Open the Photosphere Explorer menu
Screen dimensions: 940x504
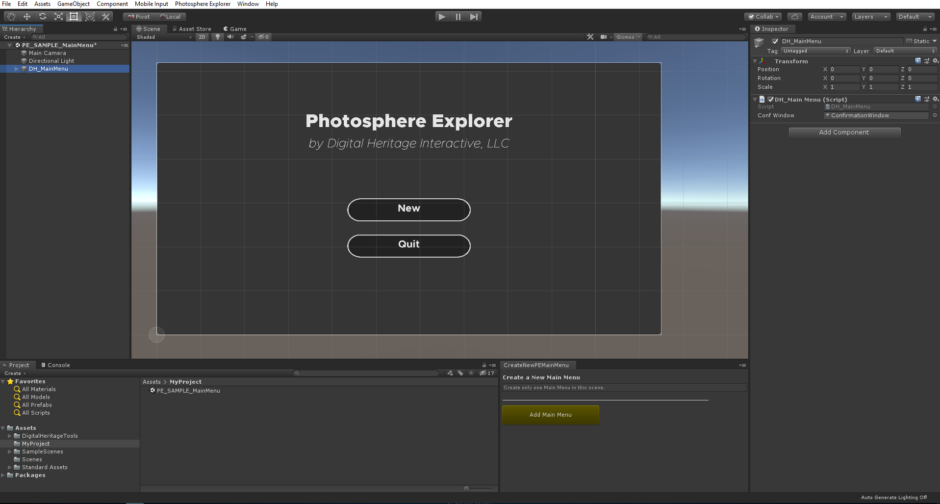click(203, 4)
